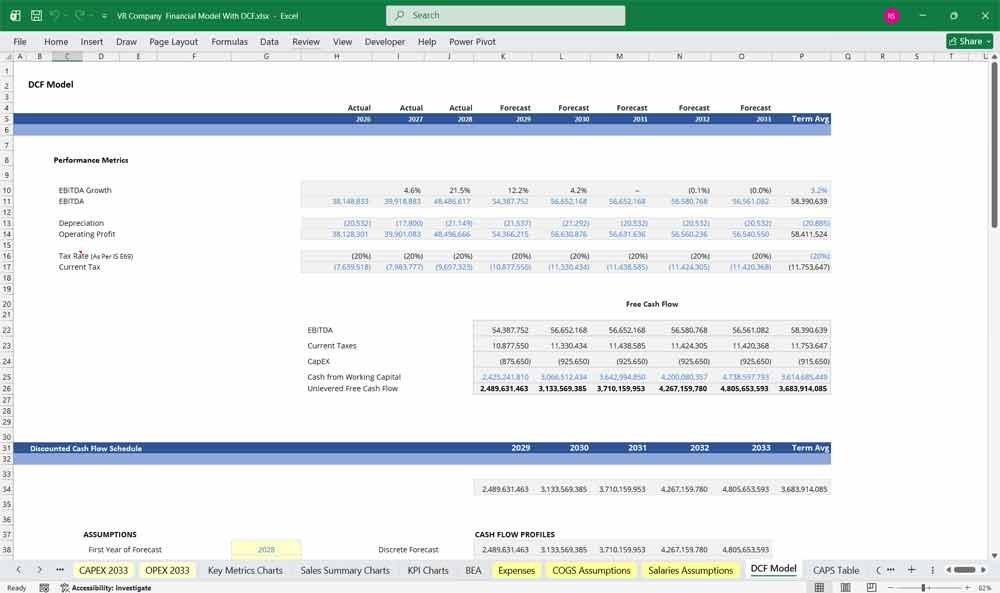Select the Unlevered Free Cash Flow label
1000x593 pixels.
pos(353,388)
